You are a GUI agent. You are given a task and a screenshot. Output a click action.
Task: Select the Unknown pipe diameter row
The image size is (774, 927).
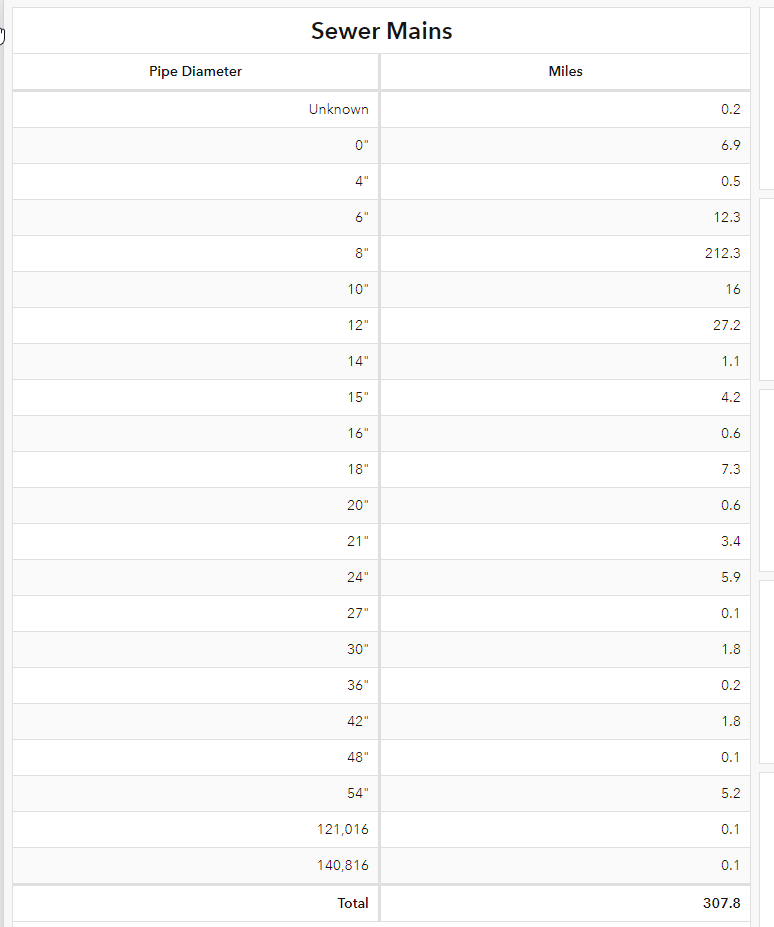(338, 110)
